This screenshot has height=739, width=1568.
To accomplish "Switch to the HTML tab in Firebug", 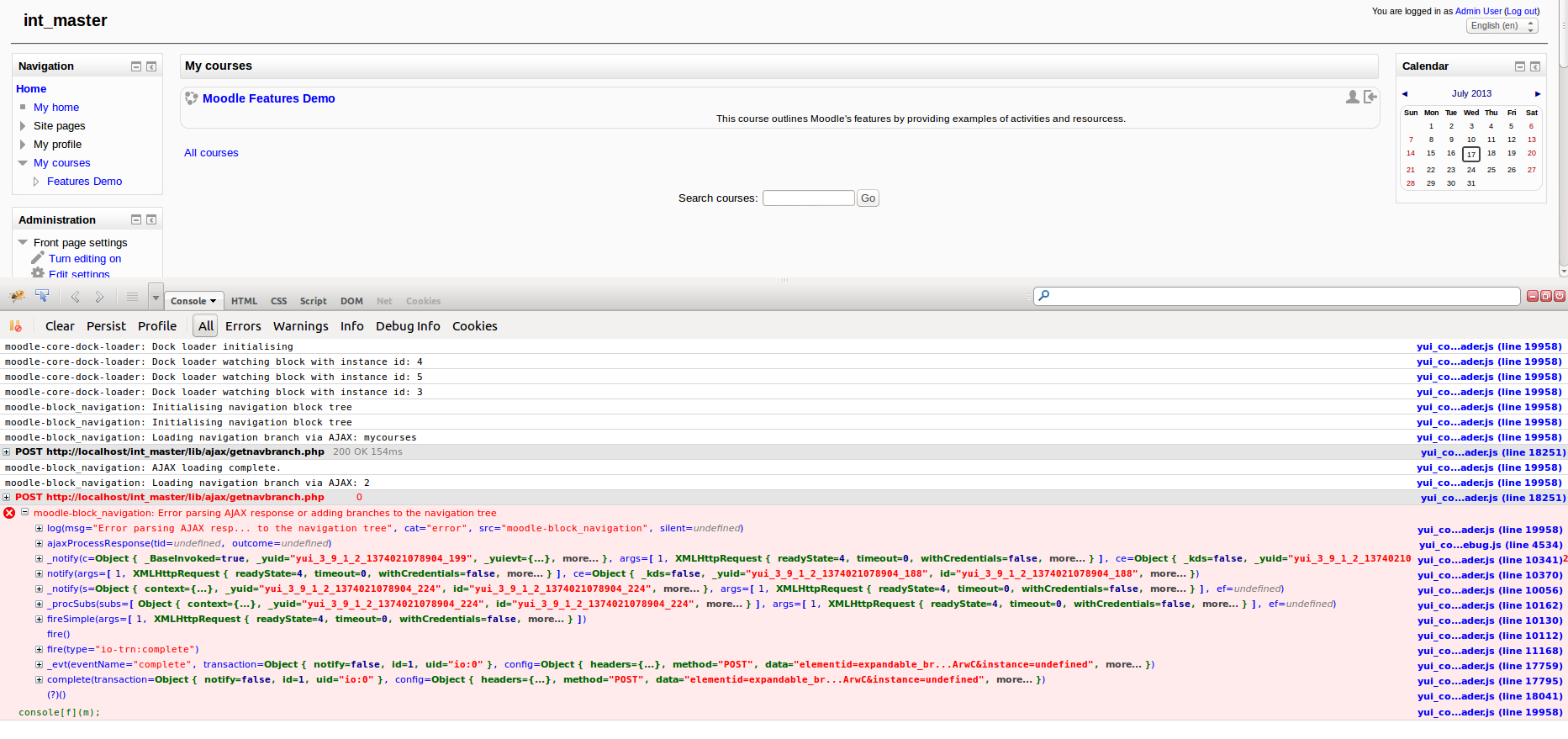I will coord(245,301).
